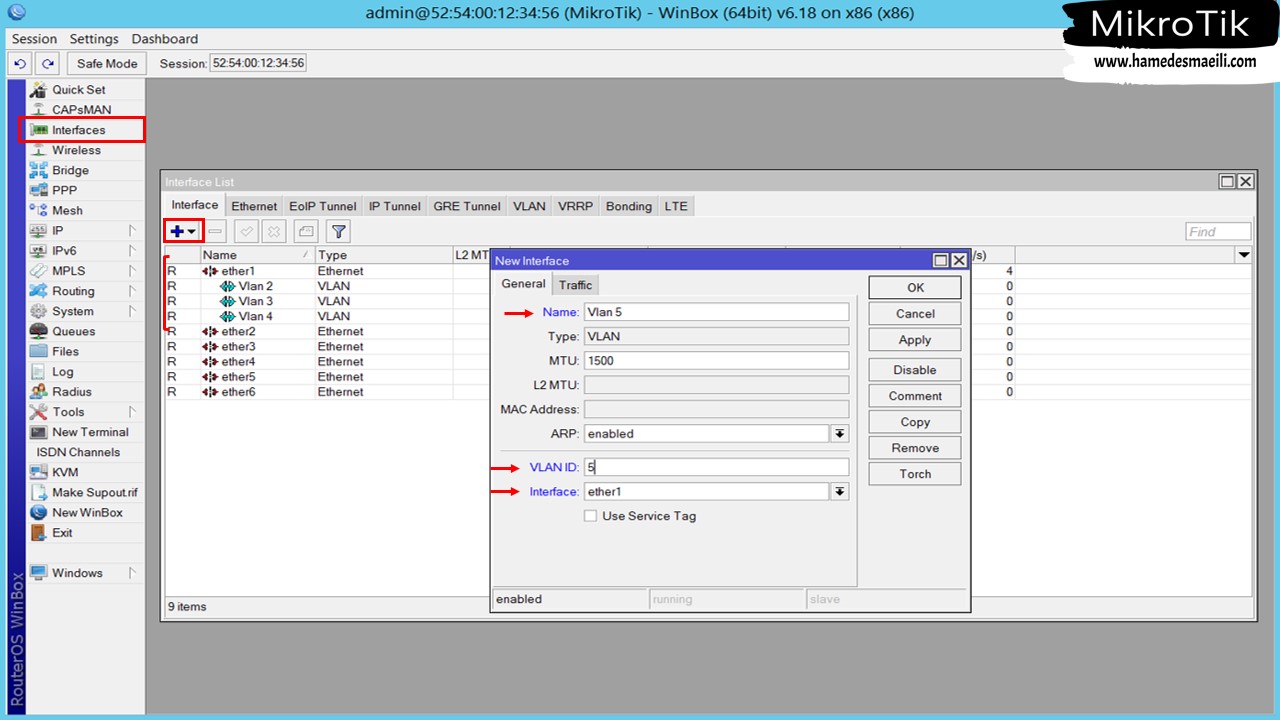This screenshot has width=1280, height=720.
Task: Click the enable checkmark toolbar icon
Action: tap(246, 231)
